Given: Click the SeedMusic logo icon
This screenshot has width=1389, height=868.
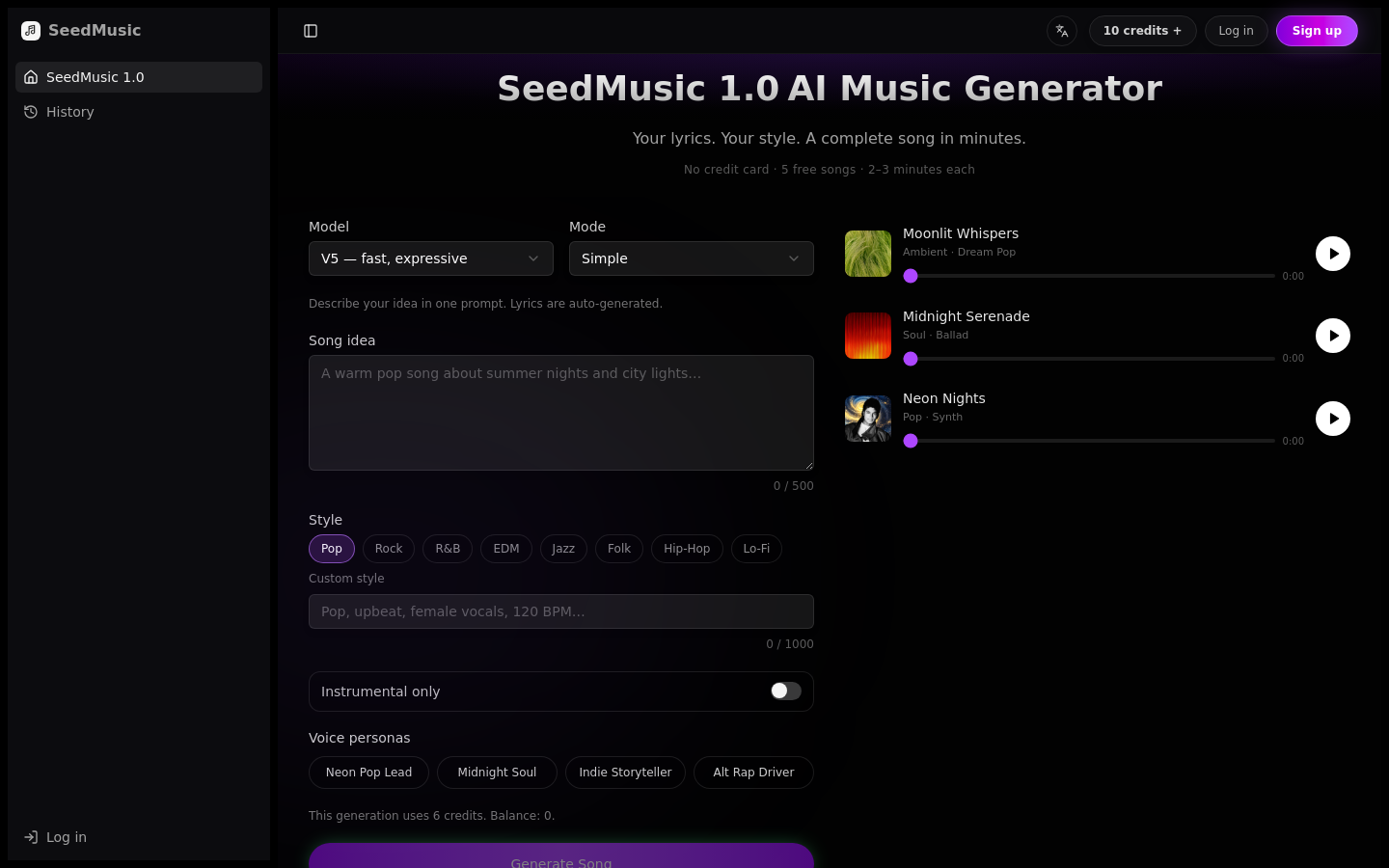Looking at the screenshot, I should (31, 31).
